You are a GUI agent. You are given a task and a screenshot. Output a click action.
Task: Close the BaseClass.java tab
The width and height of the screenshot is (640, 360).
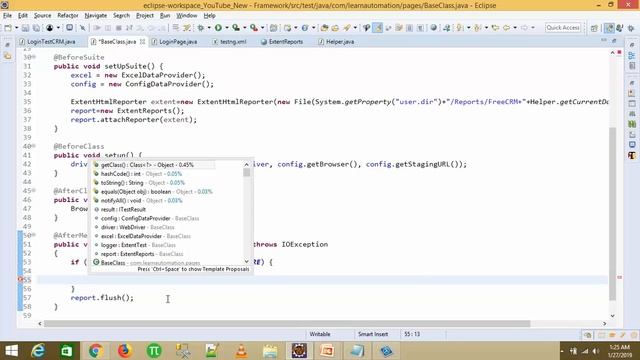(142, 42)
